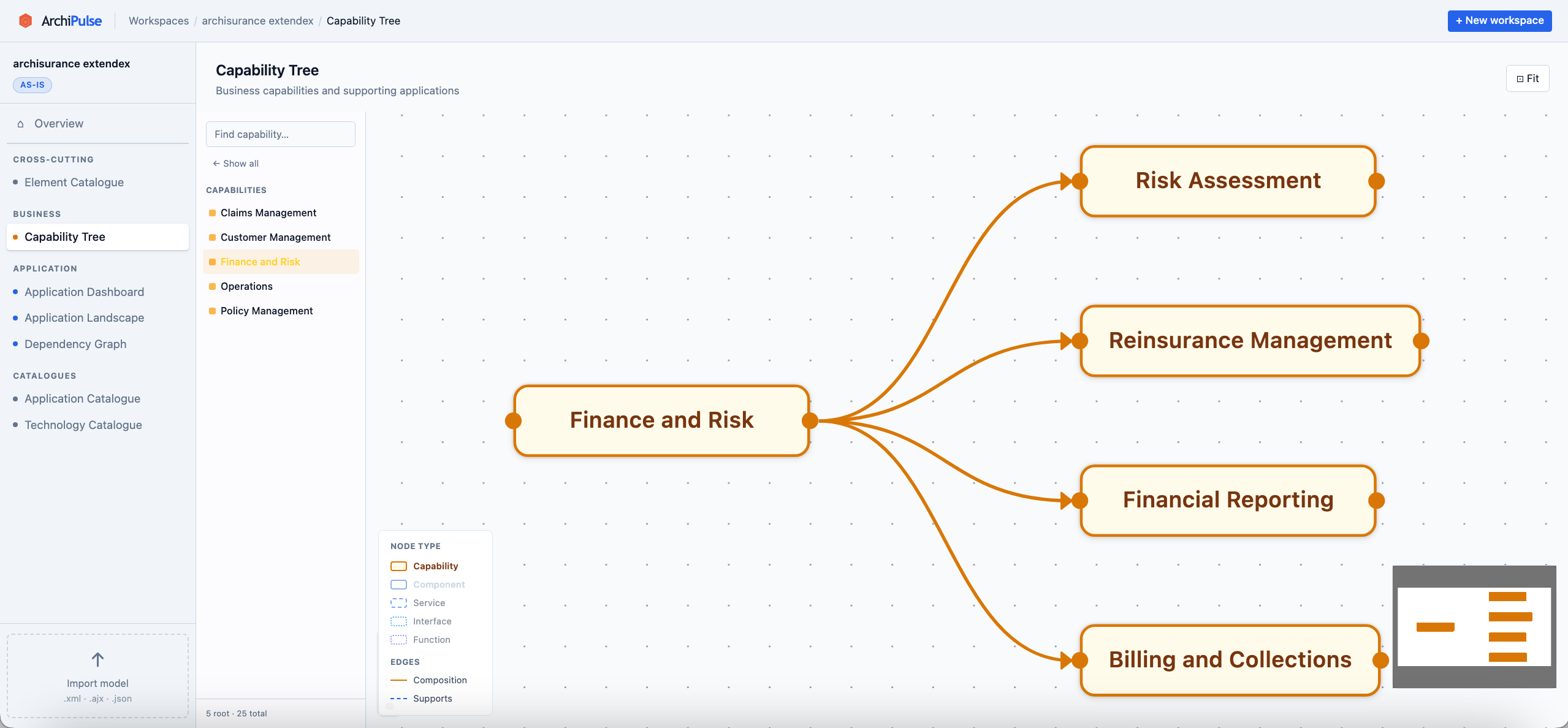Image resolution: width=1568 pixels, height=728 pixels.
Task: Click the home icon beside Overview
Action: (20, 124)
